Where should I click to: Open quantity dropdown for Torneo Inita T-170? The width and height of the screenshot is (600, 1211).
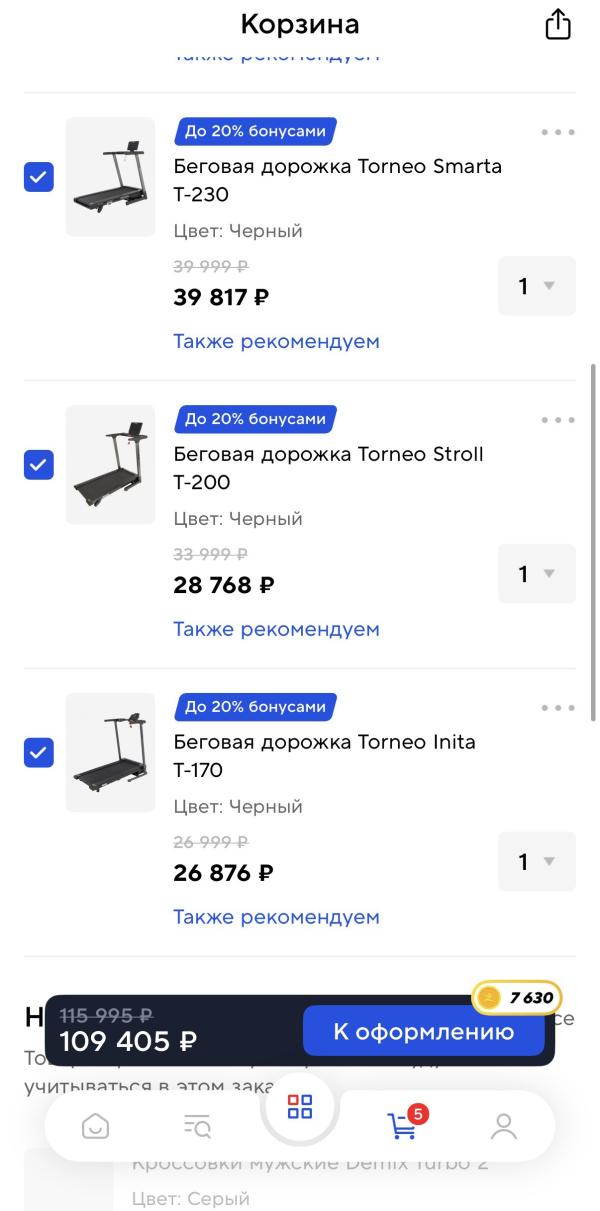pos(536,862)
